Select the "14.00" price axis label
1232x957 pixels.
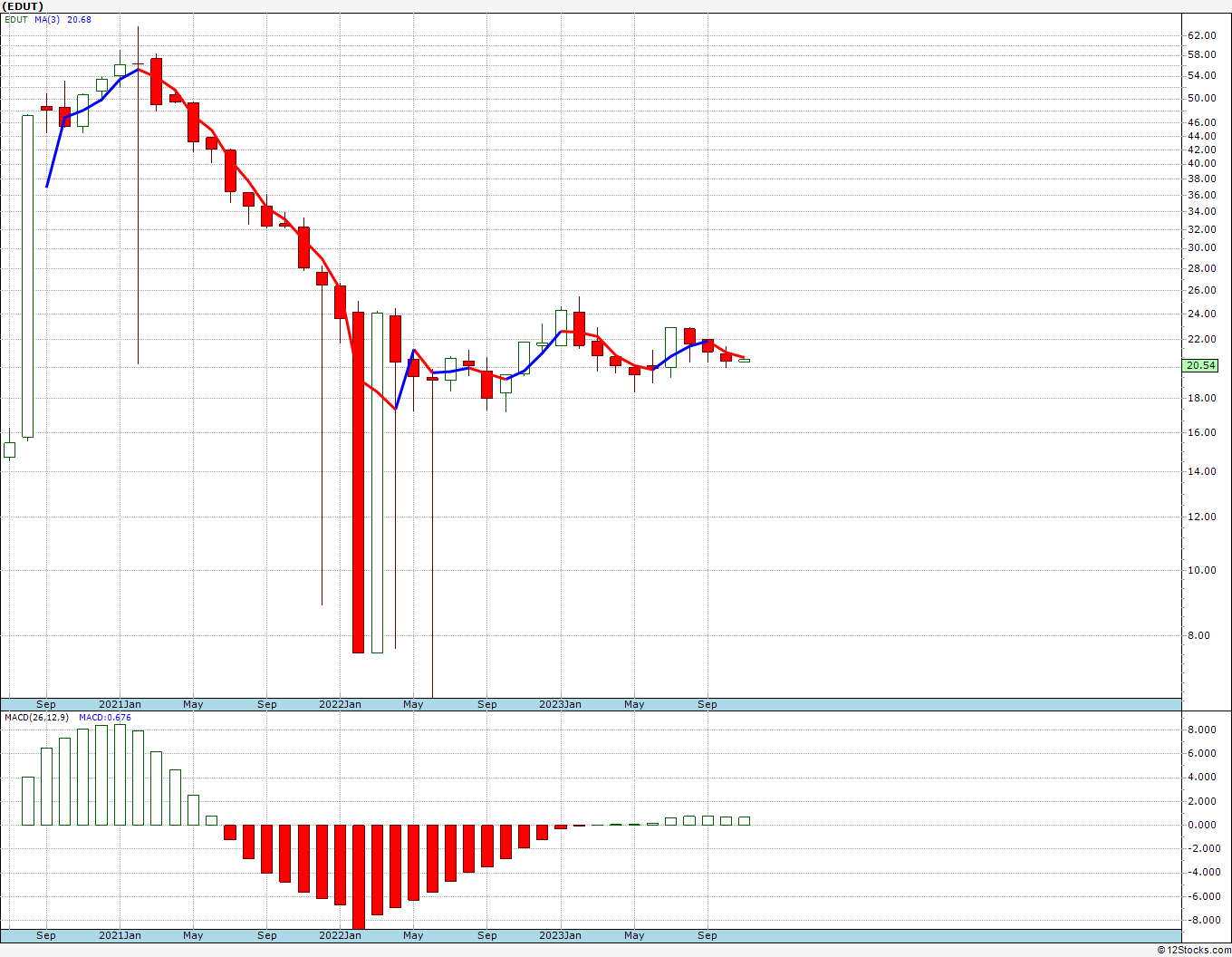click(x=1201, y=472)
